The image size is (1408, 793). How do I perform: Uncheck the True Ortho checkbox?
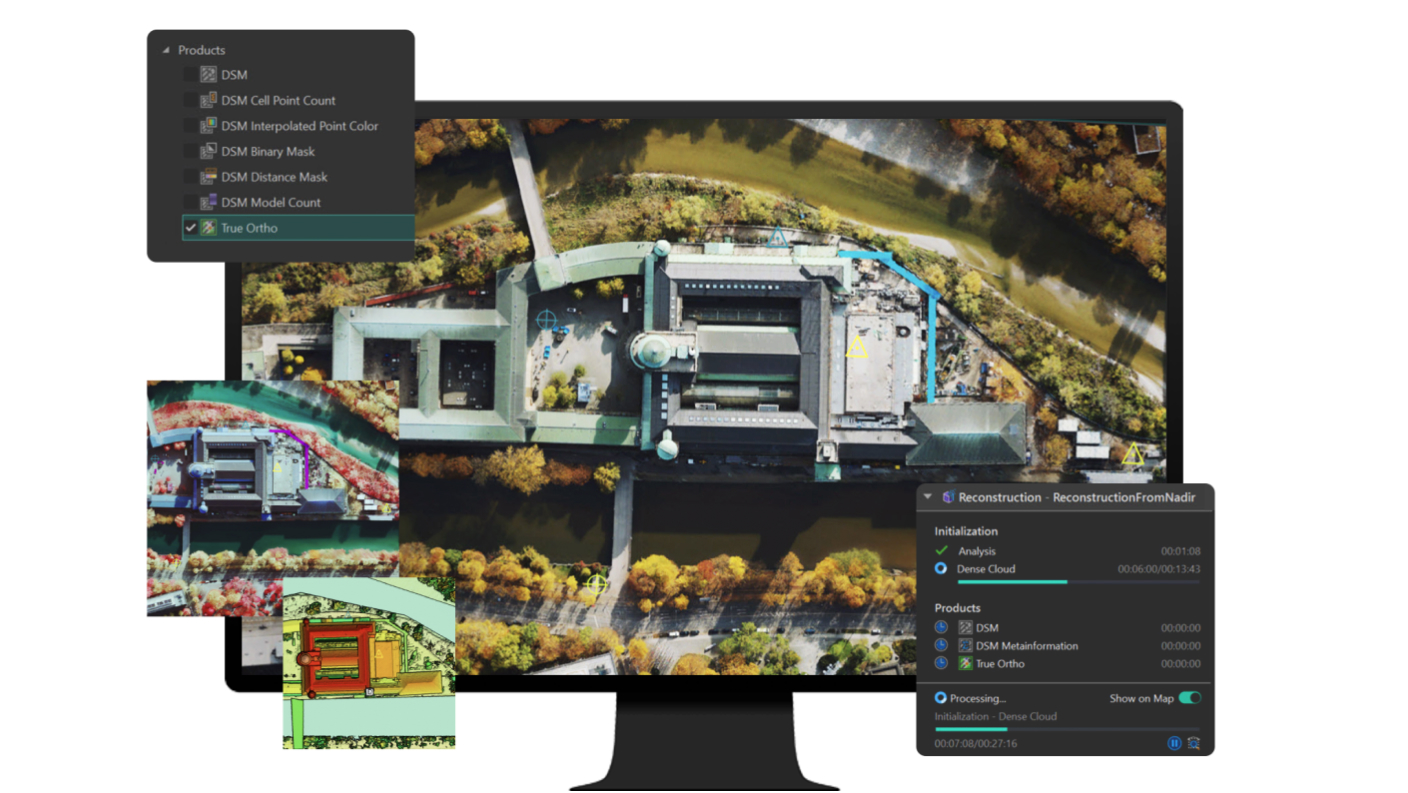click(190, 228)
